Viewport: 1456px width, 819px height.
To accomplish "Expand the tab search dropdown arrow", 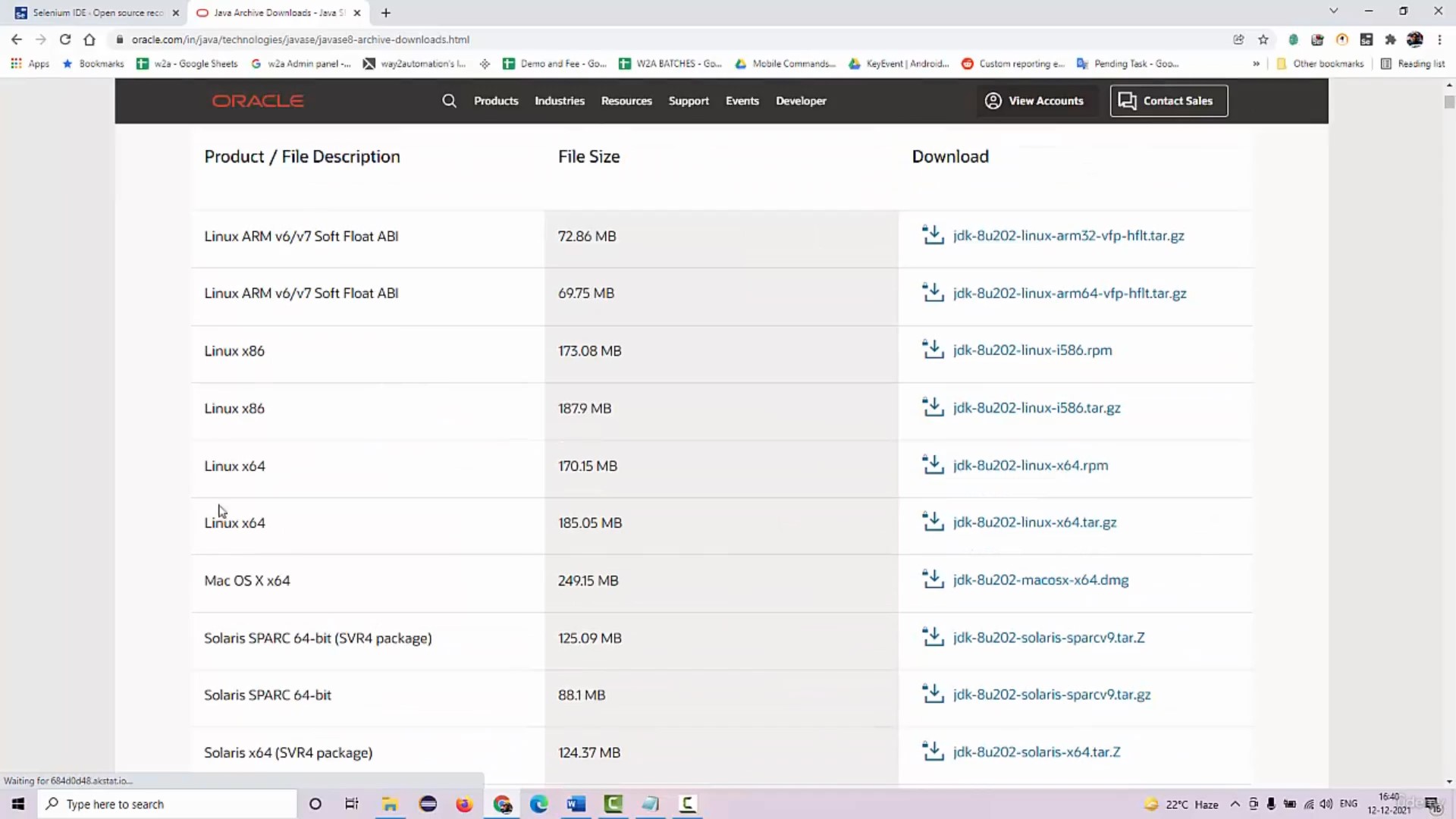I will click(x=1334, y=11).
